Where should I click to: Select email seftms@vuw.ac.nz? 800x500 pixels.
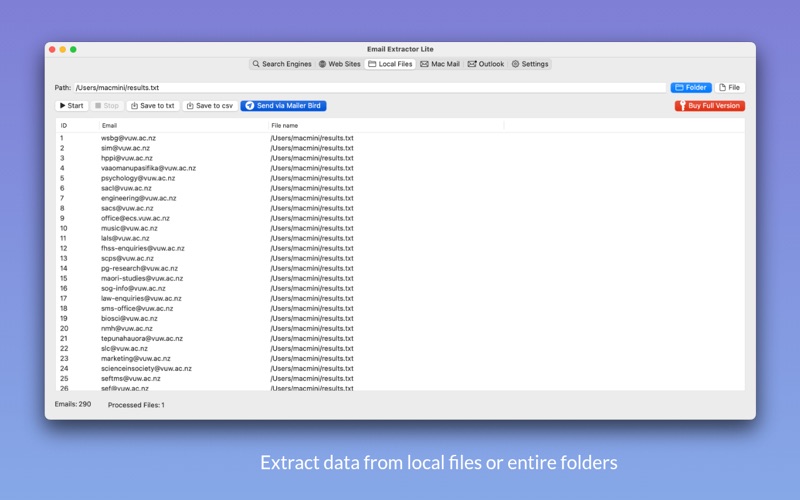131,379
